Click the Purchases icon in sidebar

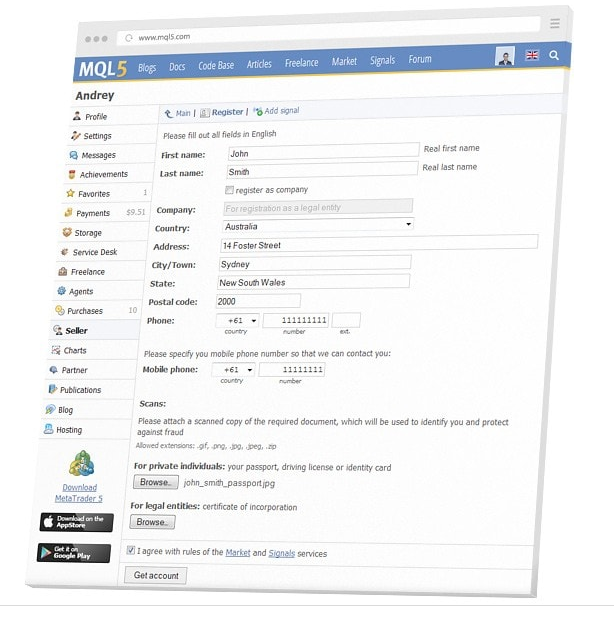tap(60, 310)
